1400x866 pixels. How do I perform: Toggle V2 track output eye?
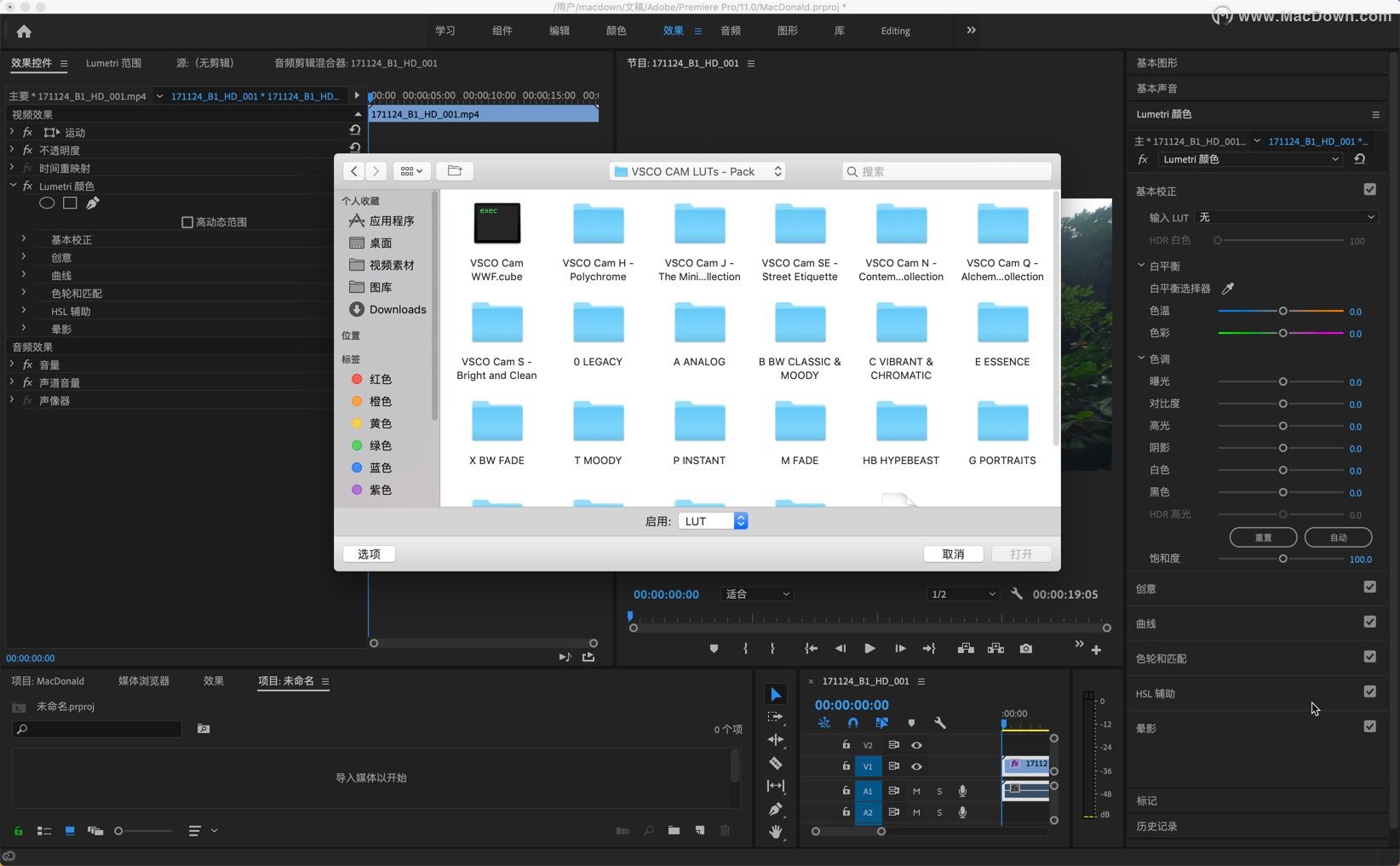916,745
